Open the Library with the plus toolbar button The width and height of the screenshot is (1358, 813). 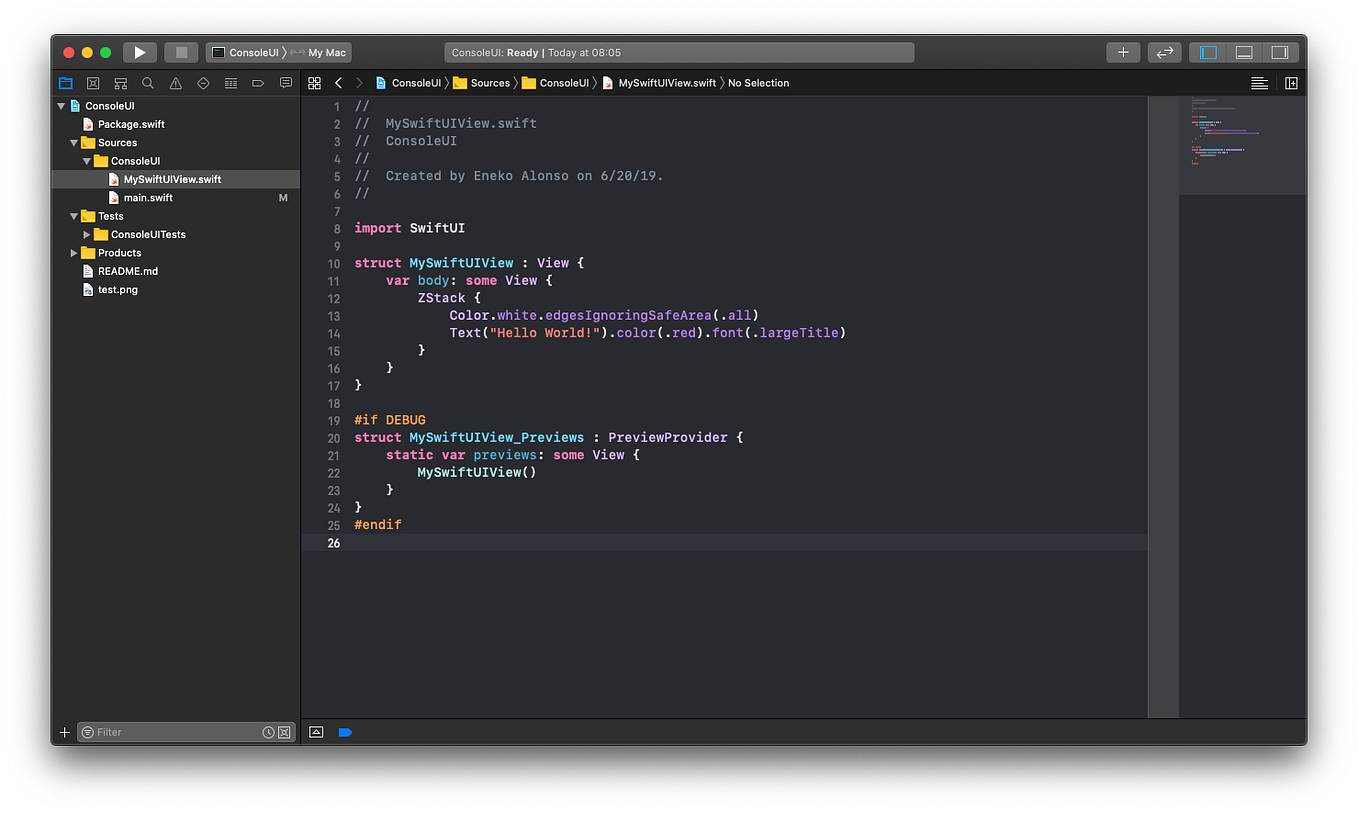[1123, 52]
